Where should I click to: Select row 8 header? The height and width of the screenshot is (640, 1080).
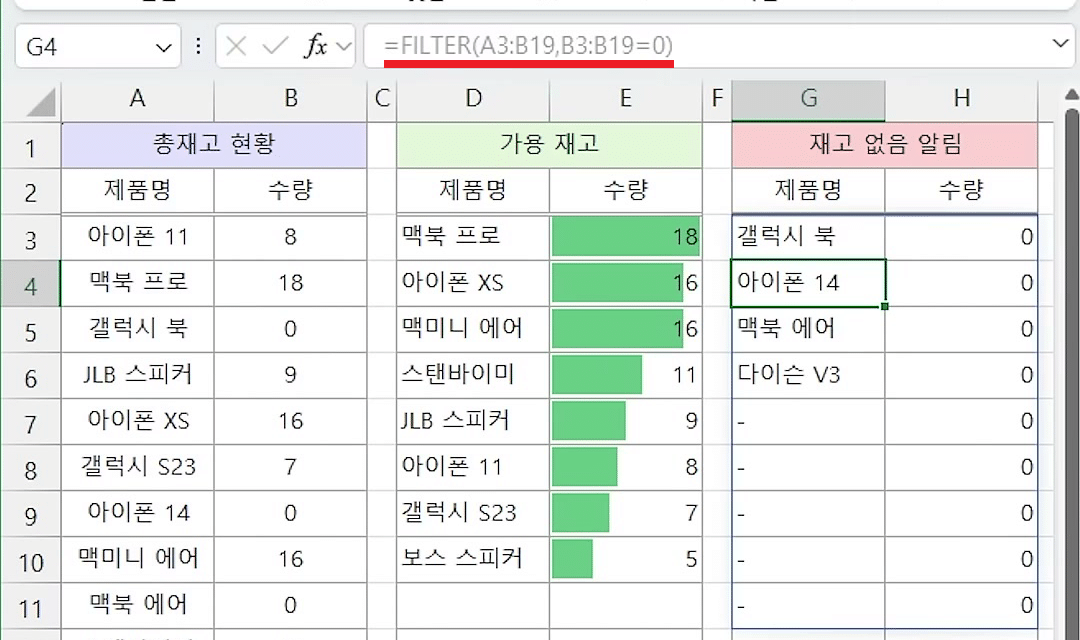(31, 468)
